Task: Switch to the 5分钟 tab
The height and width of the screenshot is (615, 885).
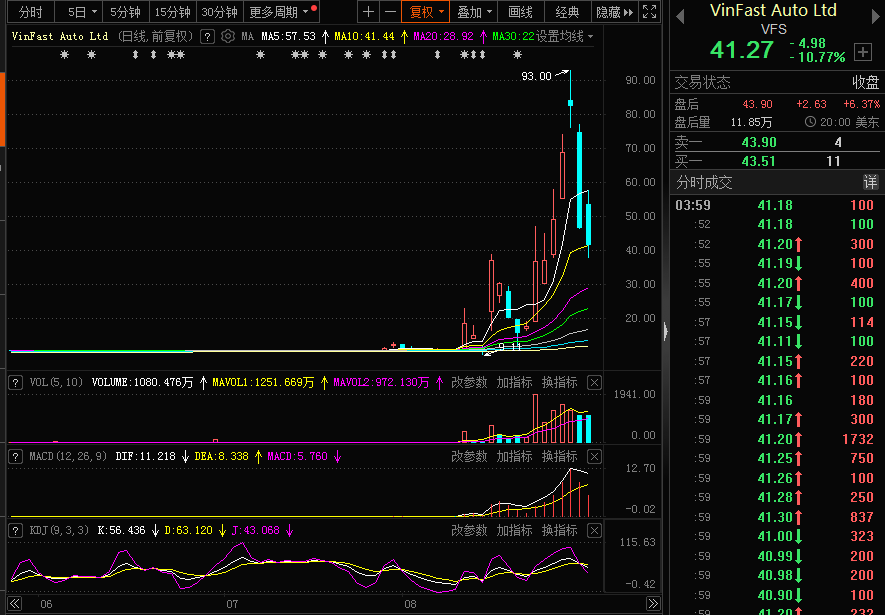Action: tap(125, 12)
